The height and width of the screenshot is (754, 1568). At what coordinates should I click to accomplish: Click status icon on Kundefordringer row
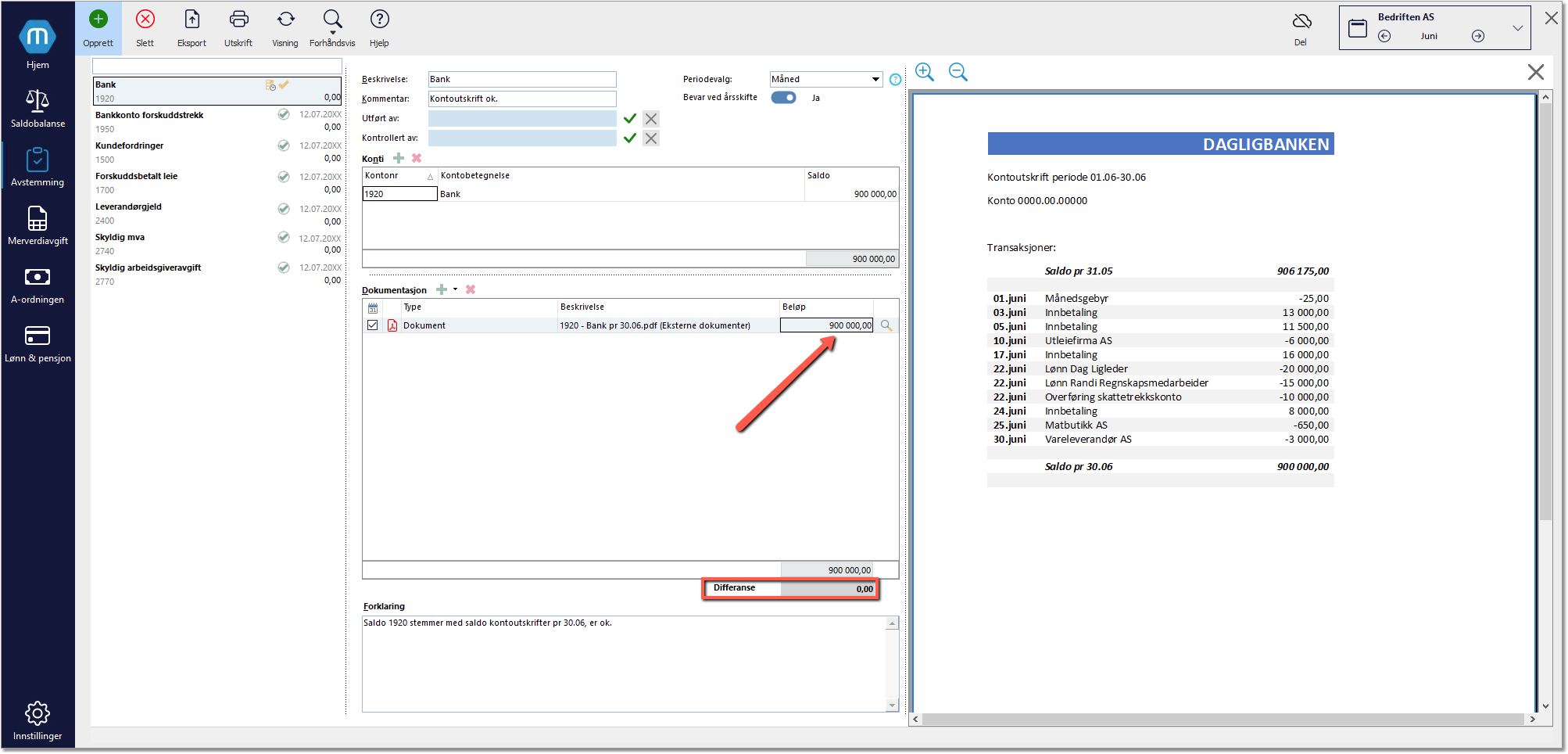coord(284,145)
